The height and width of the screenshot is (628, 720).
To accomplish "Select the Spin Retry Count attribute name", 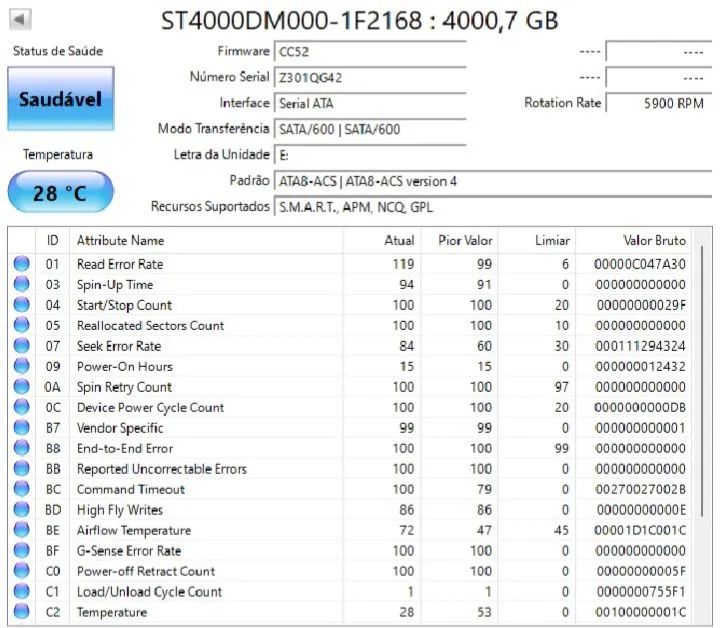I will click(x=124, y=387).
